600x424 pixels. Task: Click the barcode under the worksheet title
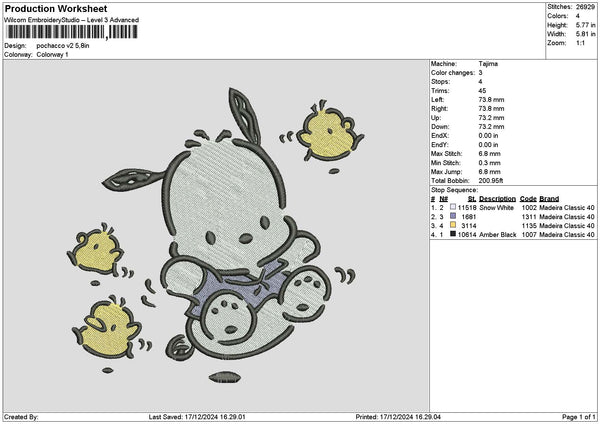[x=72, y=32]
